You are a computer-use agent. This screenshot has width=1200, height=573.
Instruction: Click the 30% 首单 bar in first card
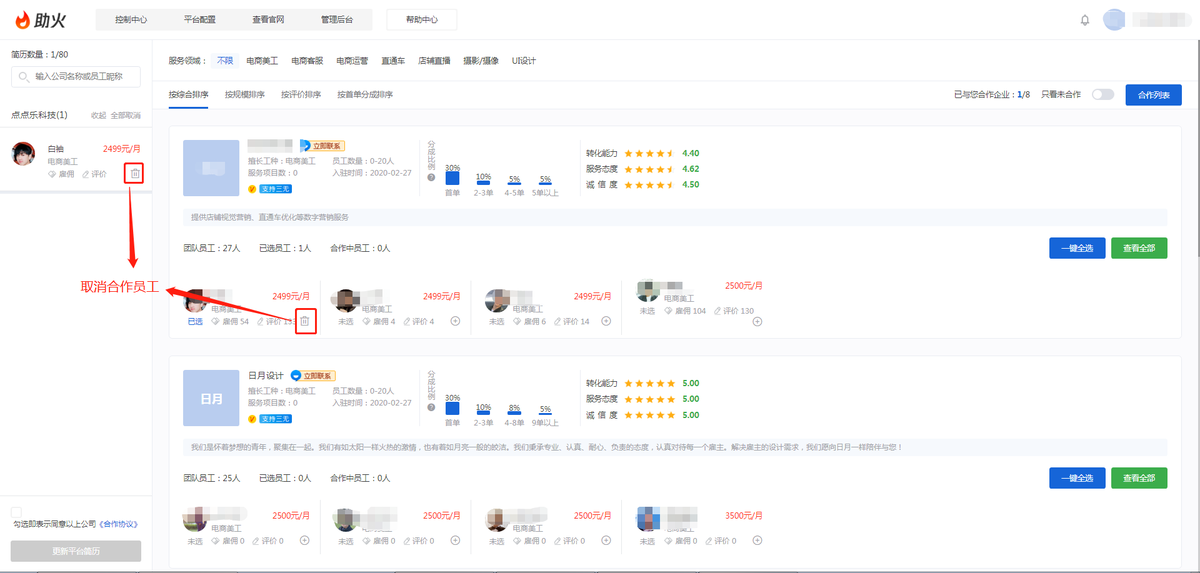click(x=452, y=178)
